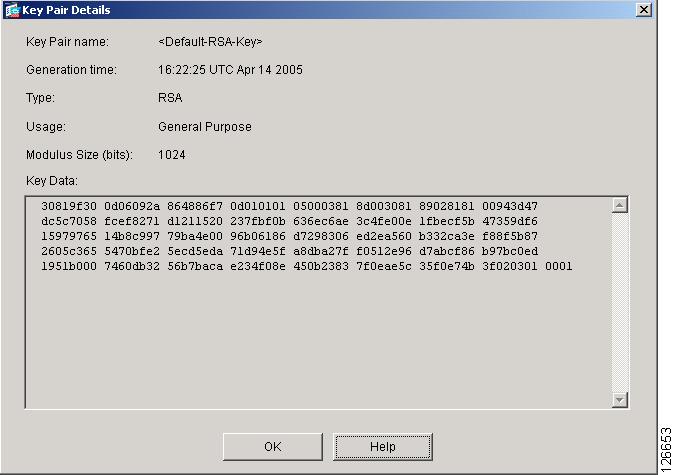Click hex block 00943d47 in key data
Screen dimensions: 673x475
click(510, 206)
